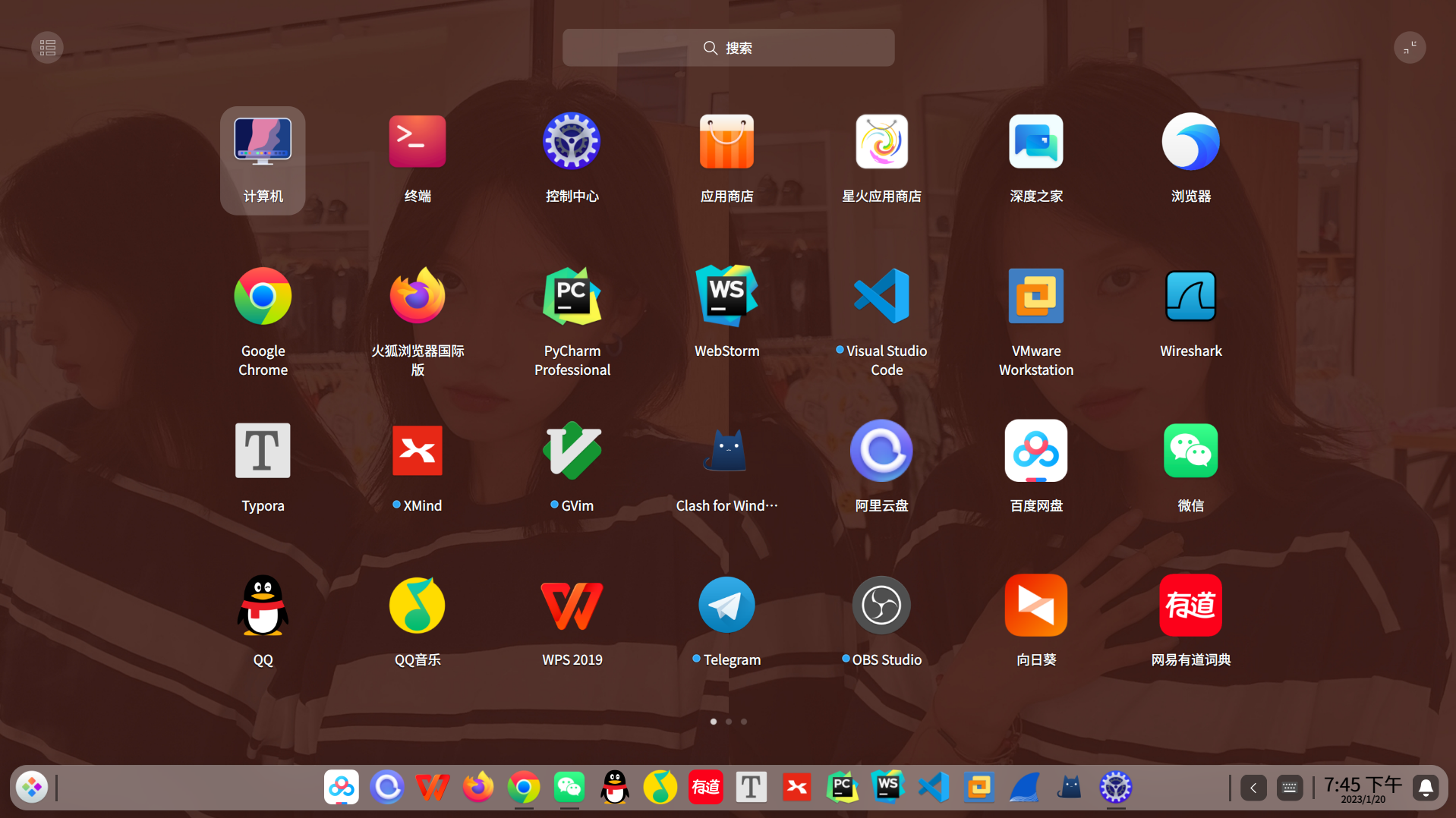Open WPS from the dock
Viewport: 1456px width, 818px height.
tap(433, 788)
